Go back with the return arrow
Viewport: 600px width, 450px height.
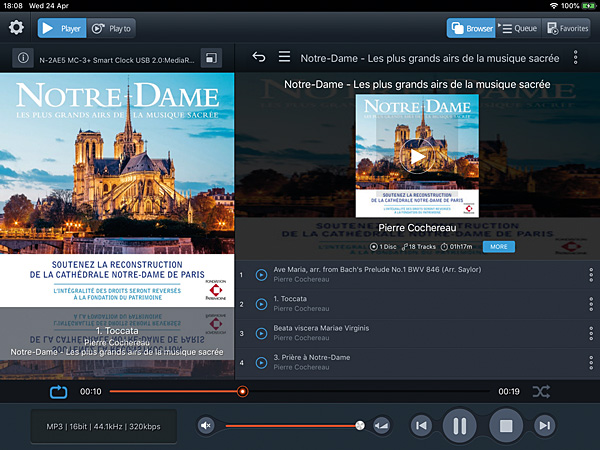pos(259,57)
